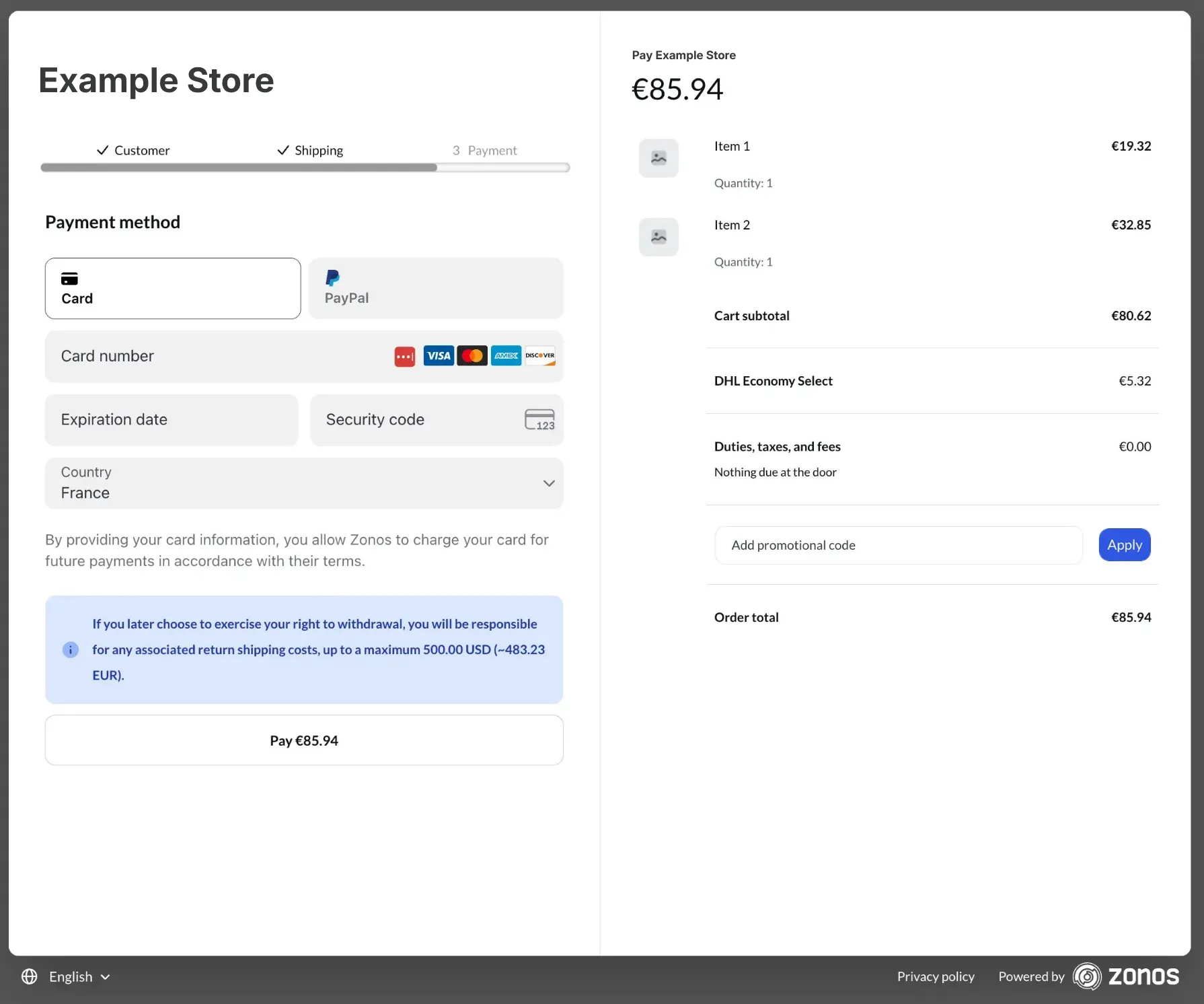1204x1004 pixels.
Task: Click the large €85.94 total heading
Action: pos(677,89)
